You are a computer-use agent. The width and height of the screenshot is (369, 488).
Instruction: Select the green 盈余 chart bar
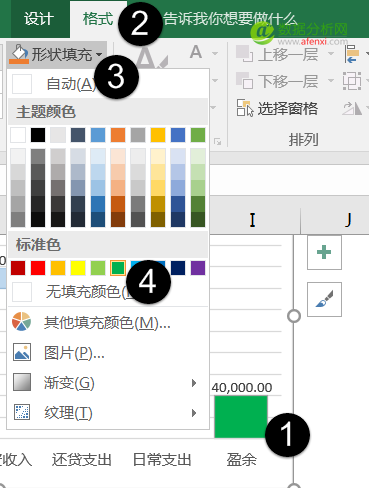point(241,417)
